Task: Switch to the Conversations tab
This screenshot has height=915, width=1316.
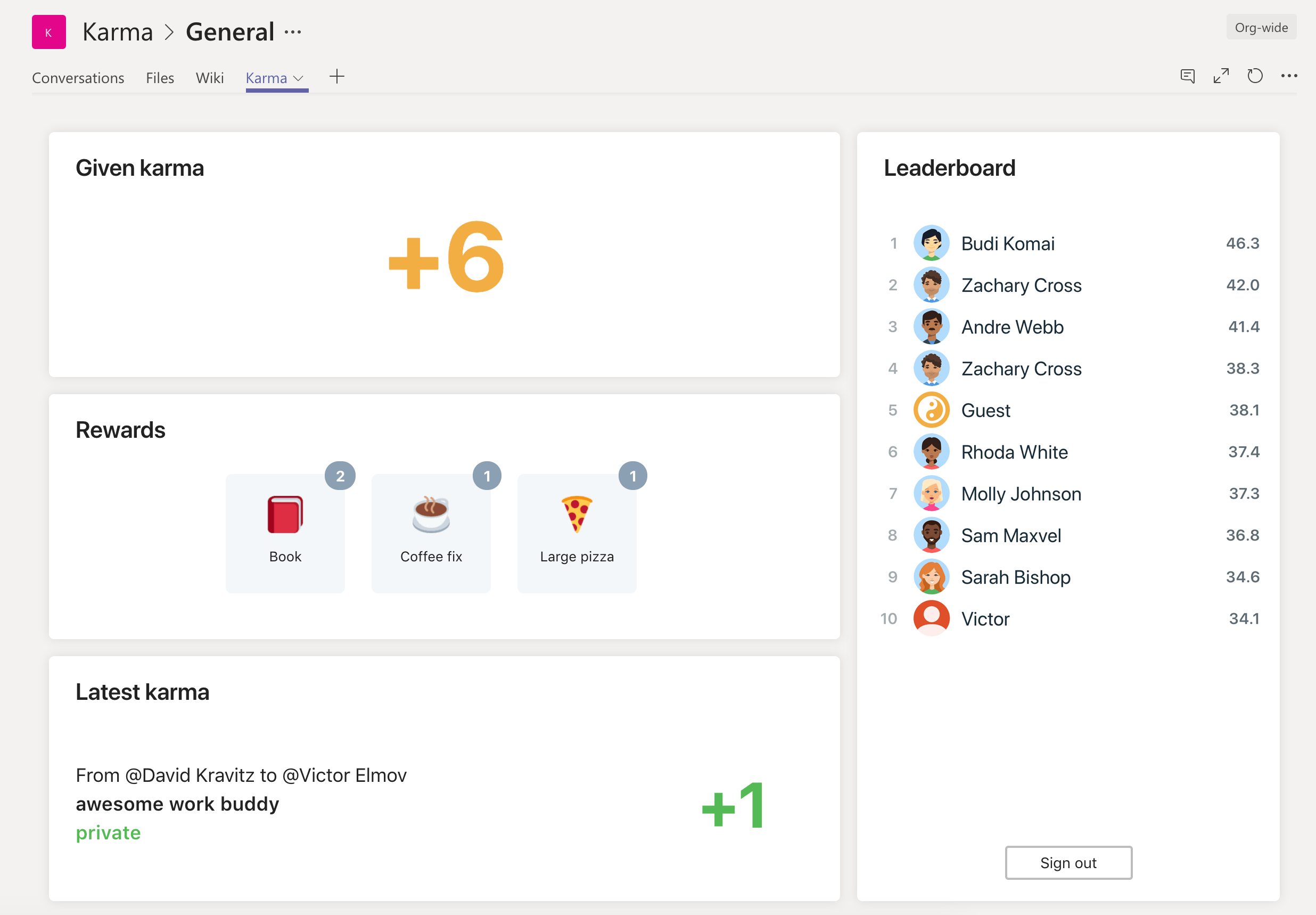Action: pos(78,78)
